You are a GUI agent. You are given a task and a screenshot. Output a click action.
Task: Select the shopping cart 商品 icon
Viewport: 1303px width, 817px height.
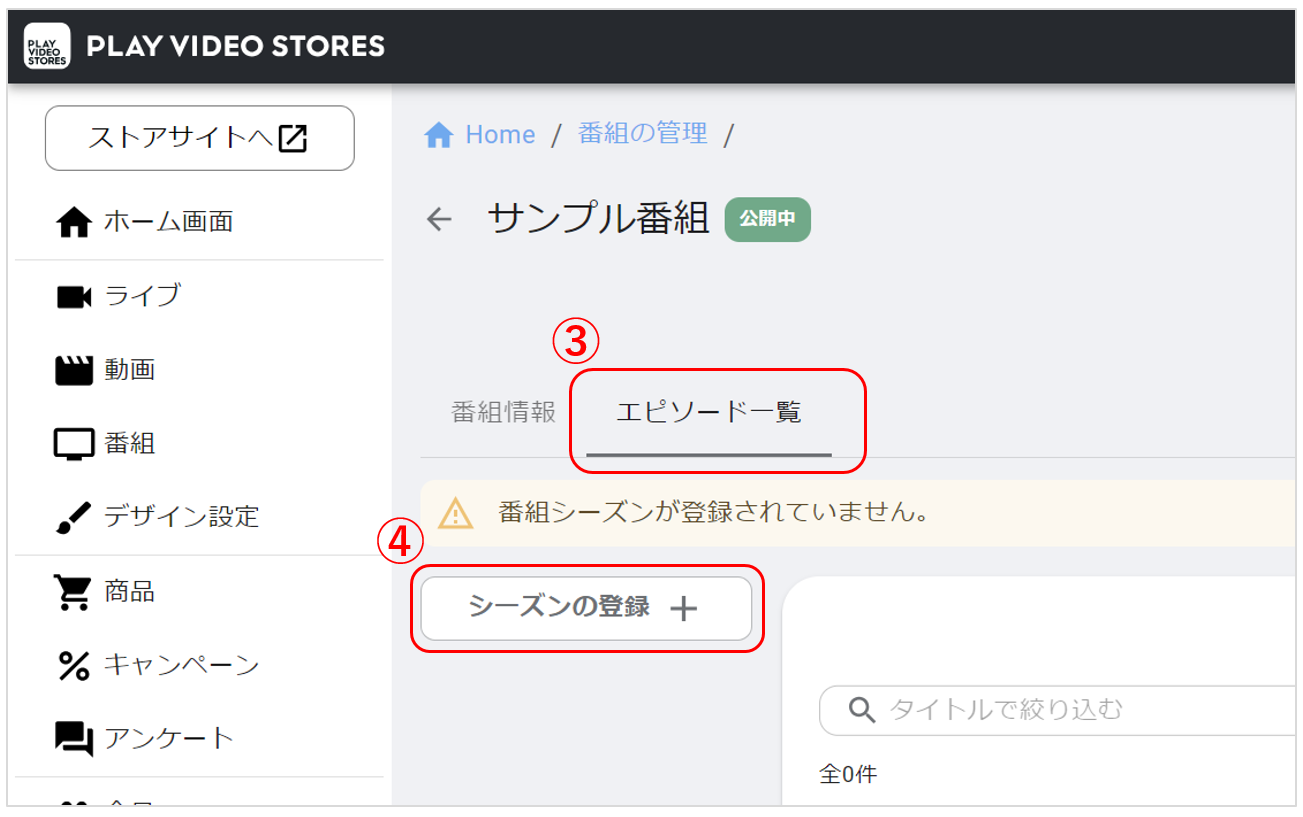click(x=74, y=592)
